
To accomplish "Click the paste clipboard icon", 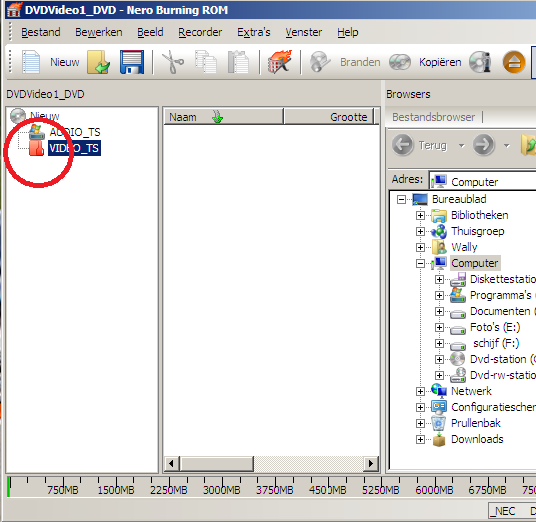I will [x=238, y=62].
